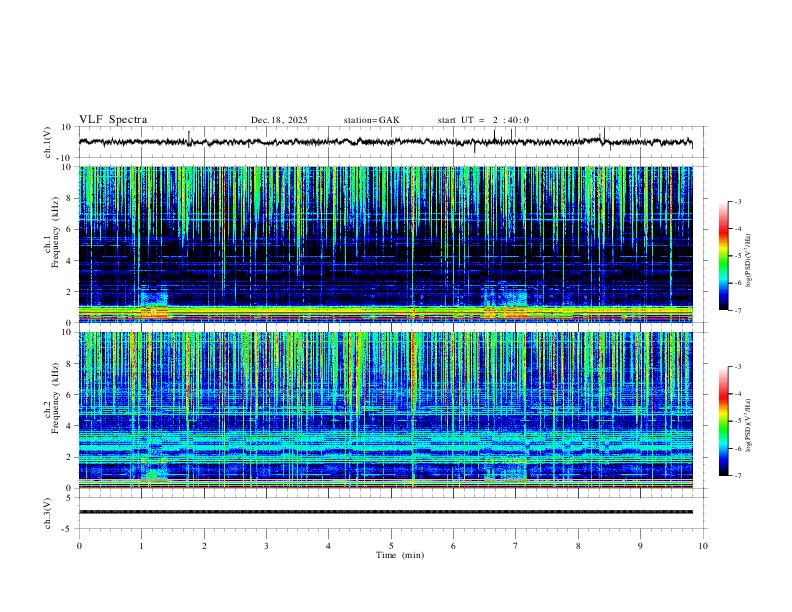Viewport: 792px width, 612px height.
Task: Click the "-4" tick on ch.1 colorbar
Action: [737, 229]
